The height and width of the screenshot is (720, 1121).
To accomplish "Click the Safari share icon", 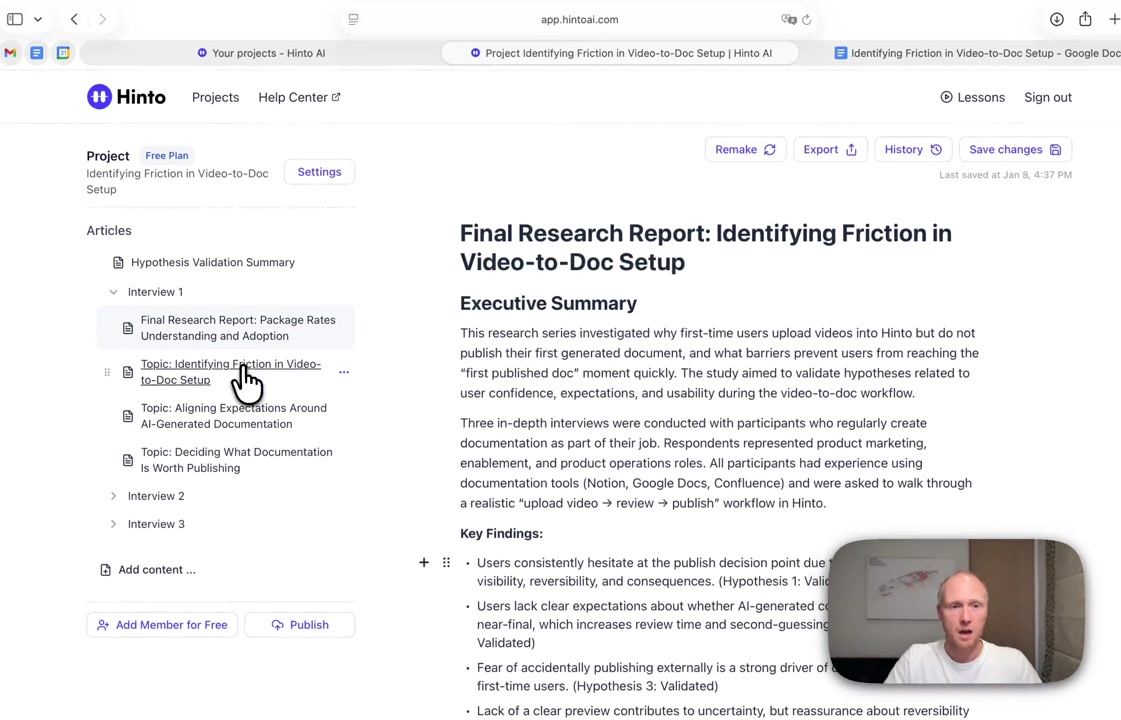I will click(1085, 19).
